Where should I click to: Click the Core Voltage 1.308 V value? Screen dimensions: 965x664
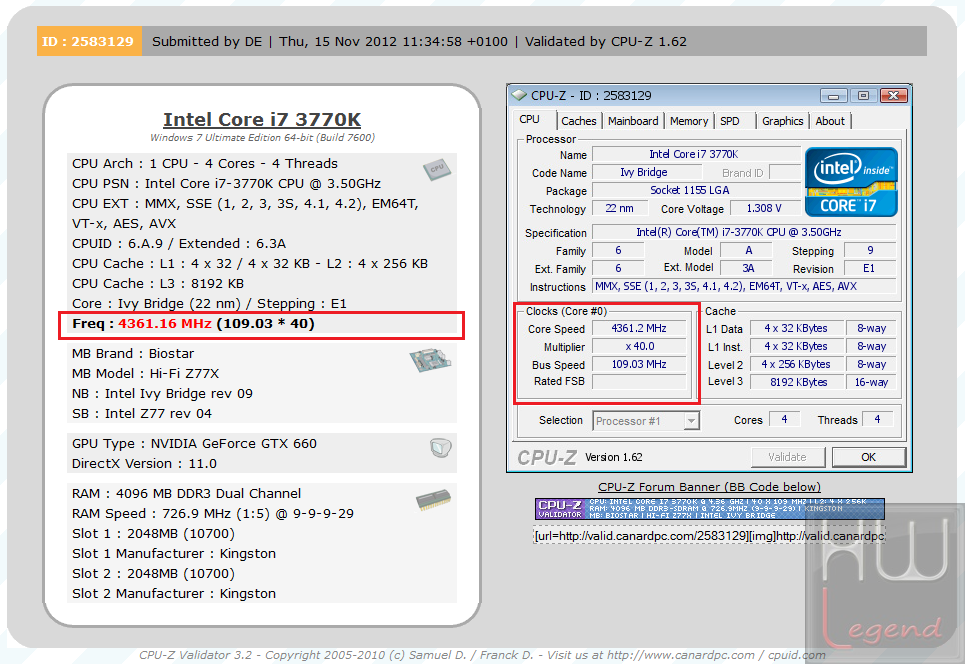(x=764, y=208)
